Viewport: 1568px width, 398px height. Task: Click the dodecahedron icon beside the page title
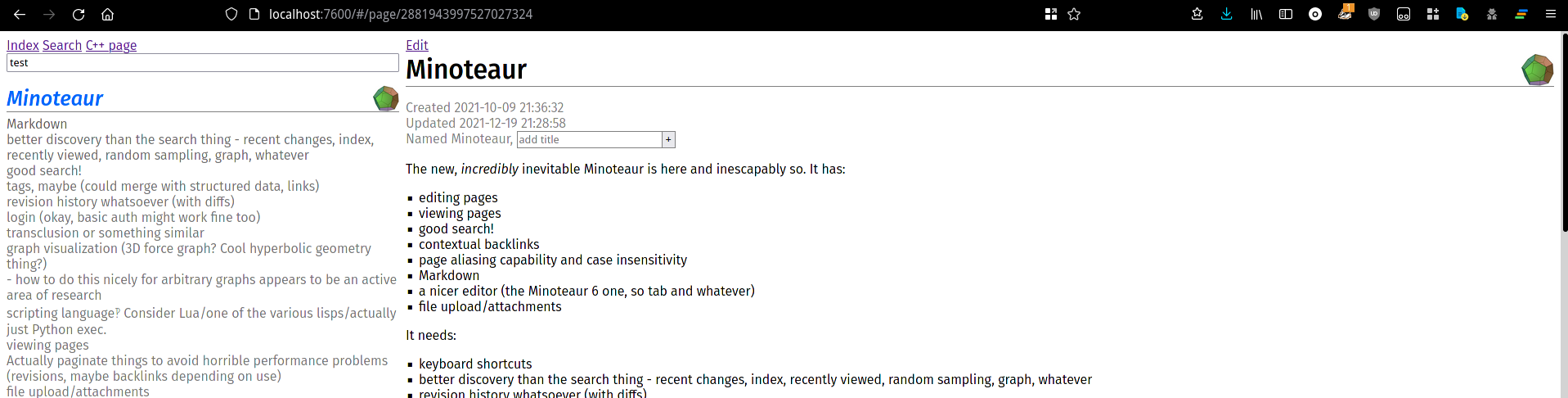click(x=1537, y=70)
